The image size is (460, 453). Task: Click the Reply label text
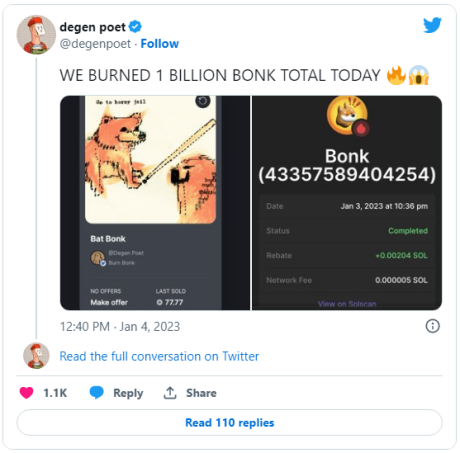coord(128,393)
